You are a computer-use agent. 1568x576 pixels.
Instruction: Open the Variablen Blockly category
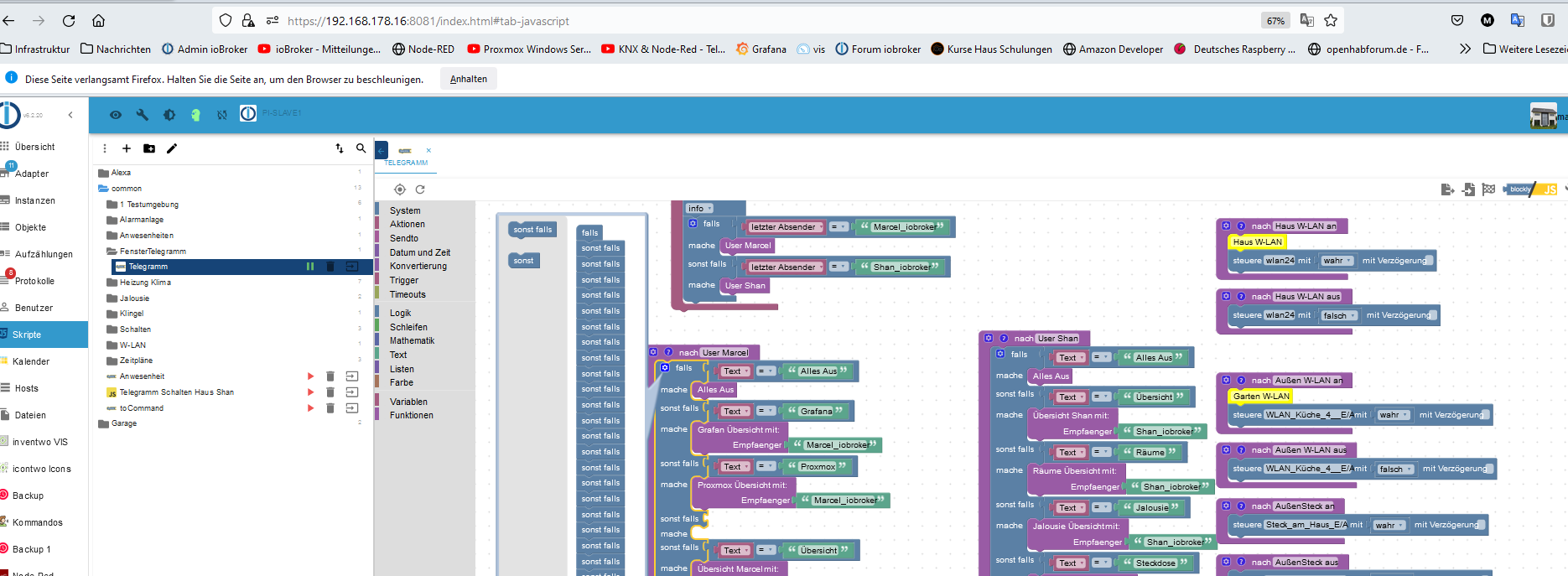408,402
